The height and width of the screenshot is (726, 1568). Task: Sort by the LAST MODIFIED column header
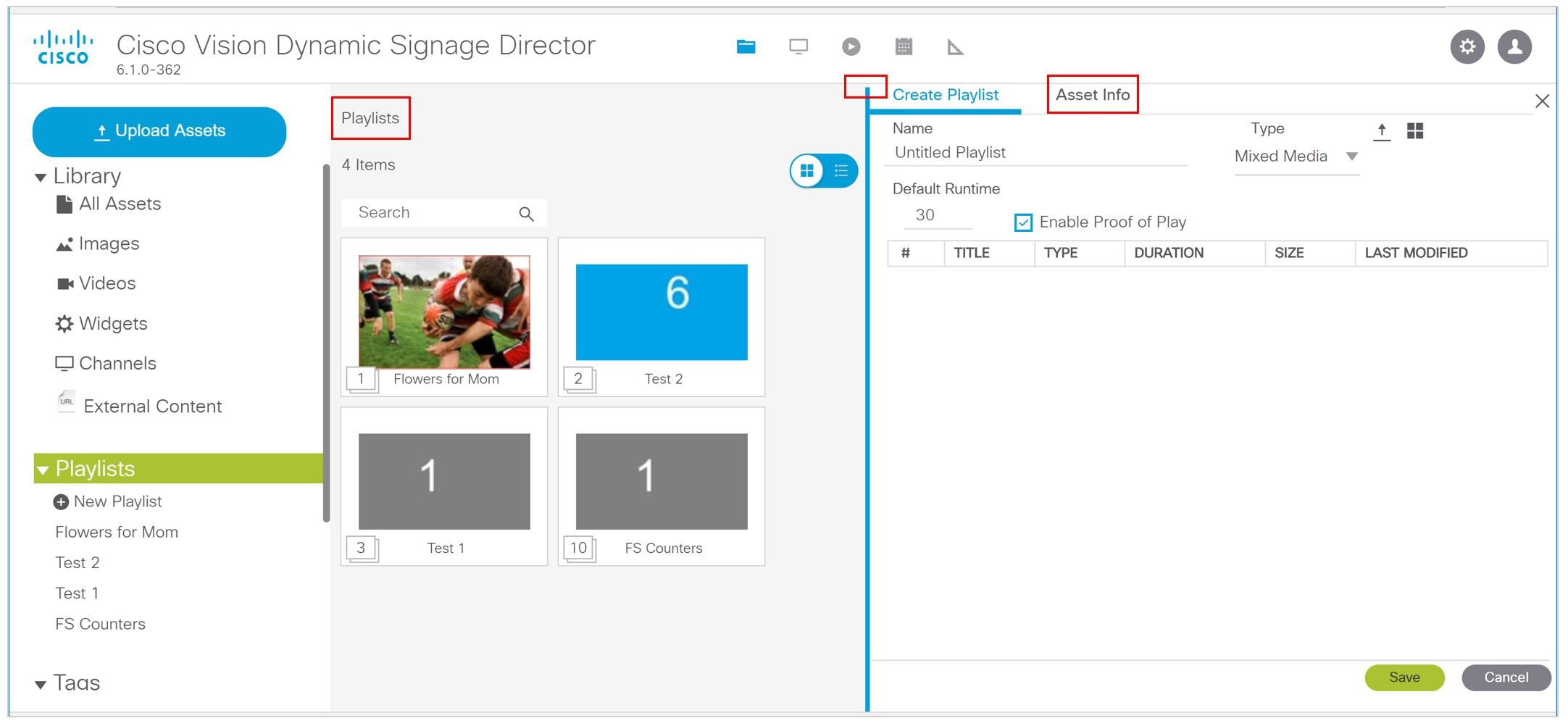pyautogui.click(x=1451, y=254)
